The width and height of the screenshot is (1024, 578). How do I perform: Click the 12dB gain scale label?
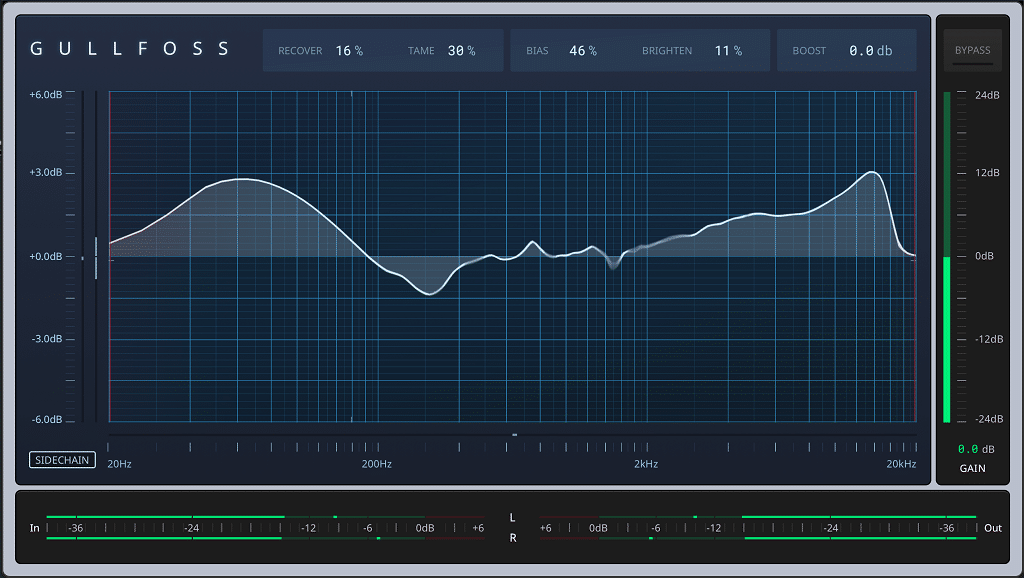coord(987,172)
